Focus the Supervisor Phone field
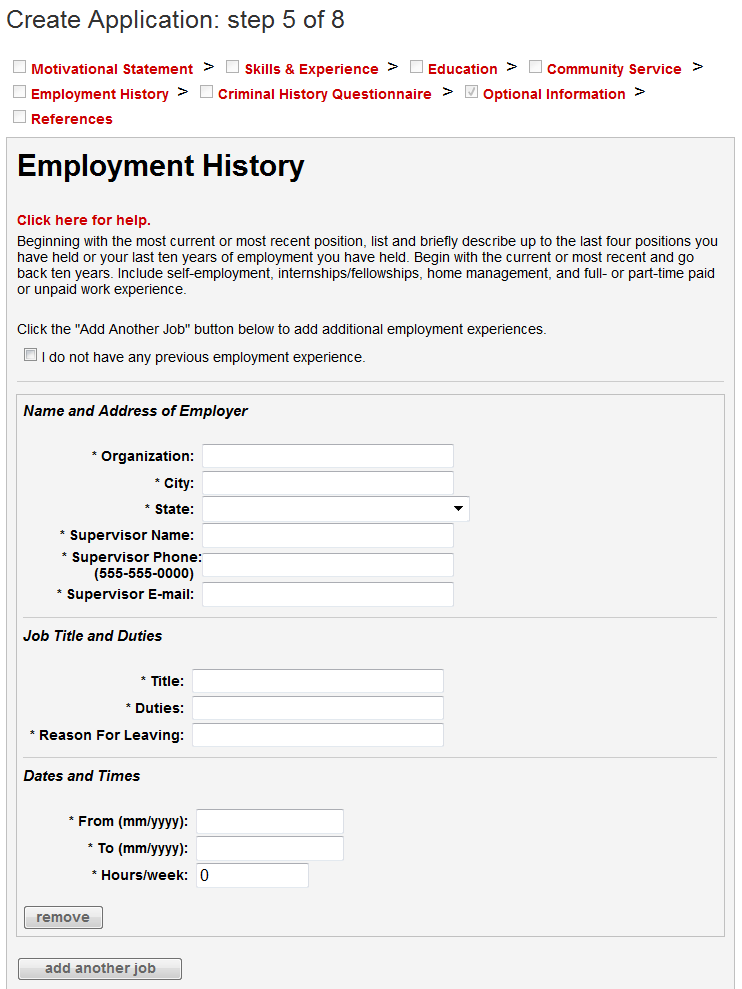This screenshot has height=989, width=742. pos(328,565)
